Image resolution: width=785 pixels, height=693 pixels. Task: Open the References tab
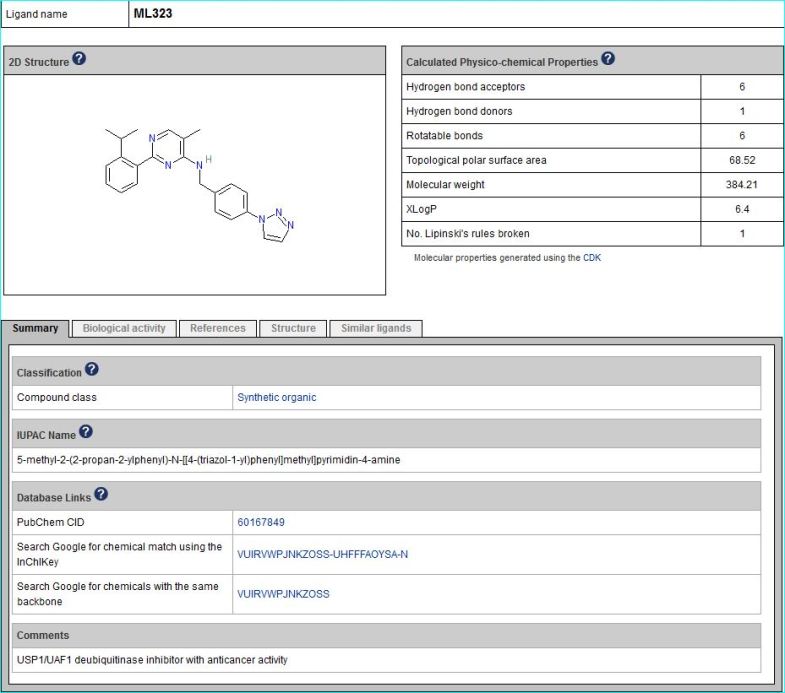[217, 328]
